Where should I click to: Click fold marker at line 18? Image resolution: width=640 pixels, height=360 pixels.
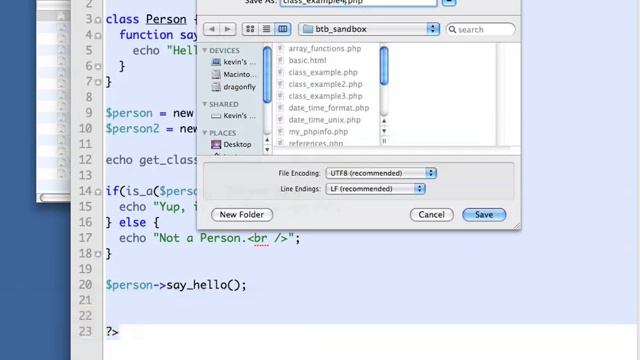98,254
